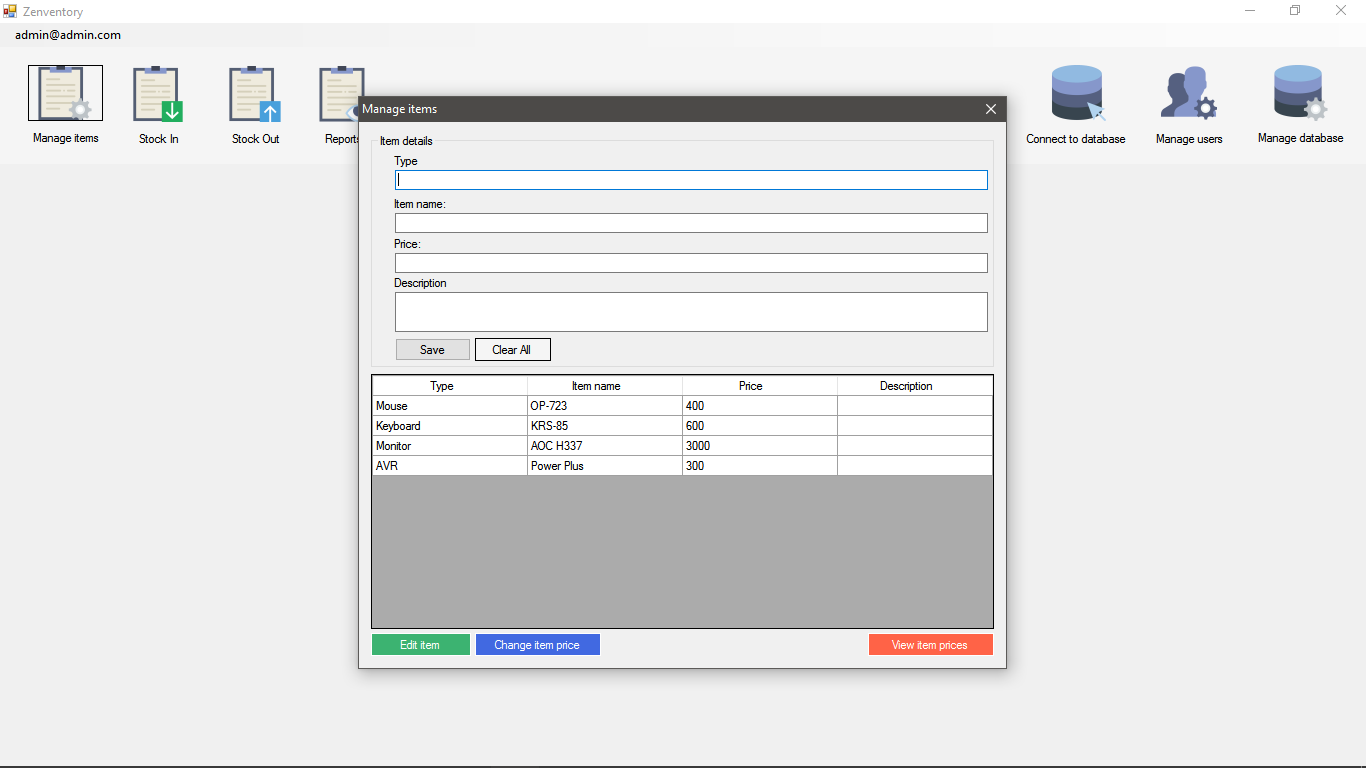This screenshot has width=1366, height=768.
Task: Select the OP-723 item name cell
Action: coord(605,406)
